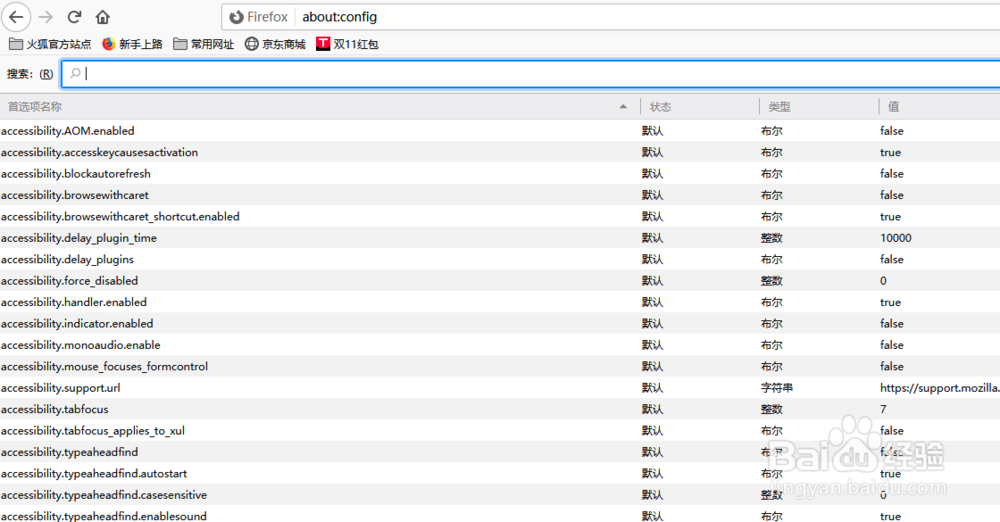This screenshot has height=522, width=1000.
Task: Select accessibility.handler.enabled row
Action: click(x=500, y=302)
